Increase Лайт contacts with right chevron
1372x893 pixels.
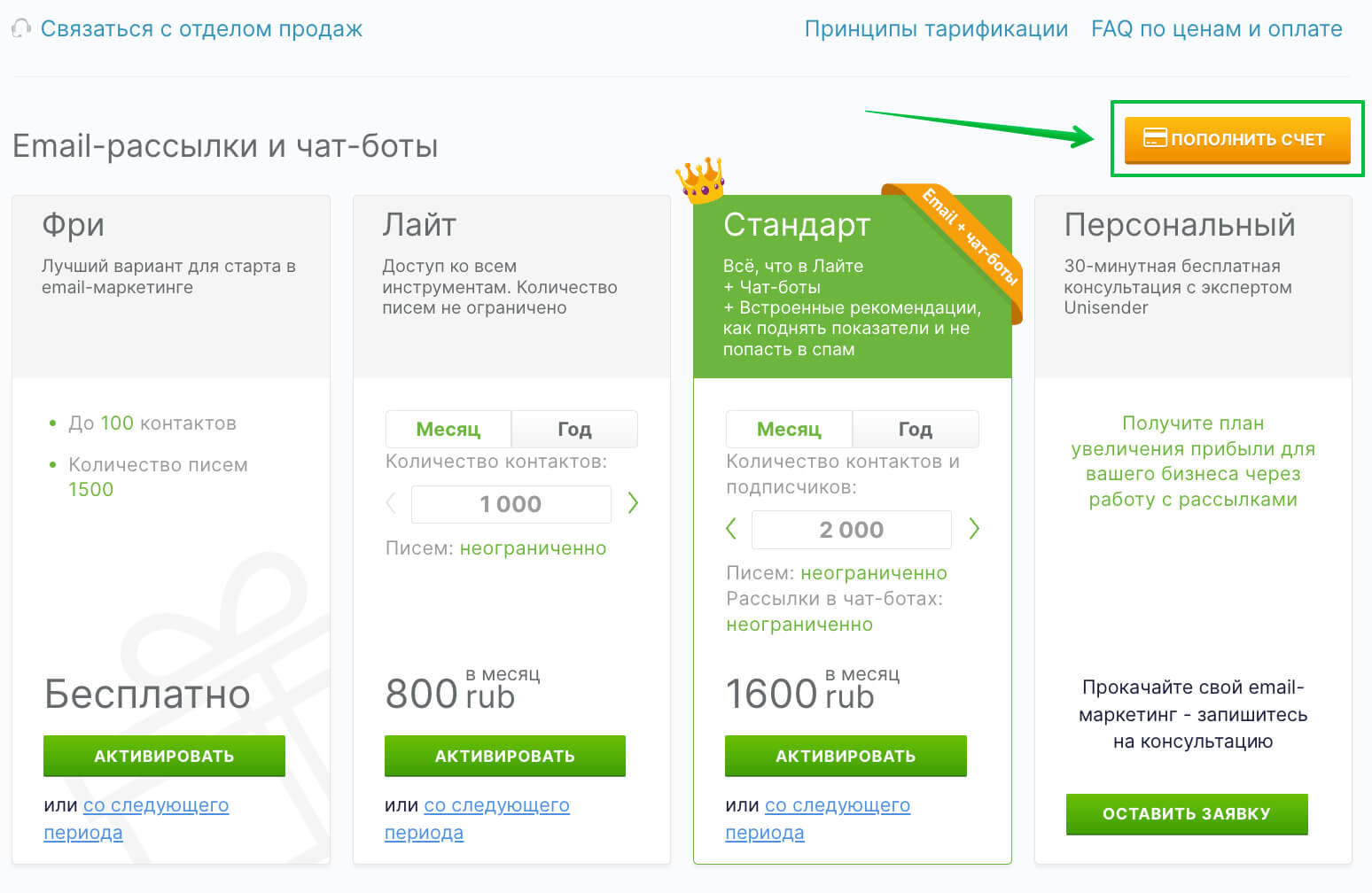(633, 503)
